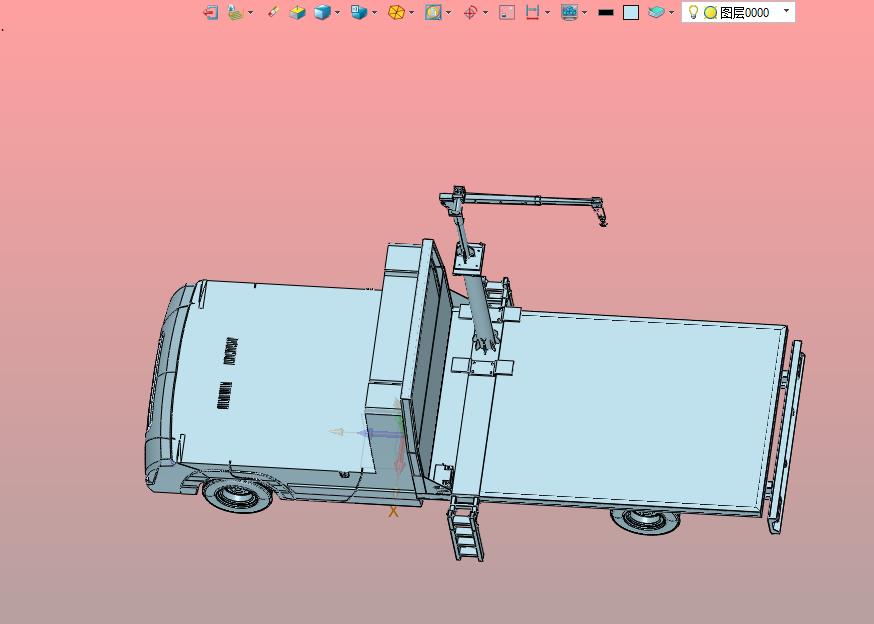This screenshot has height=624, width=874.
Task: Toggle the light bulb layer visibility
Action: (693, 12)
